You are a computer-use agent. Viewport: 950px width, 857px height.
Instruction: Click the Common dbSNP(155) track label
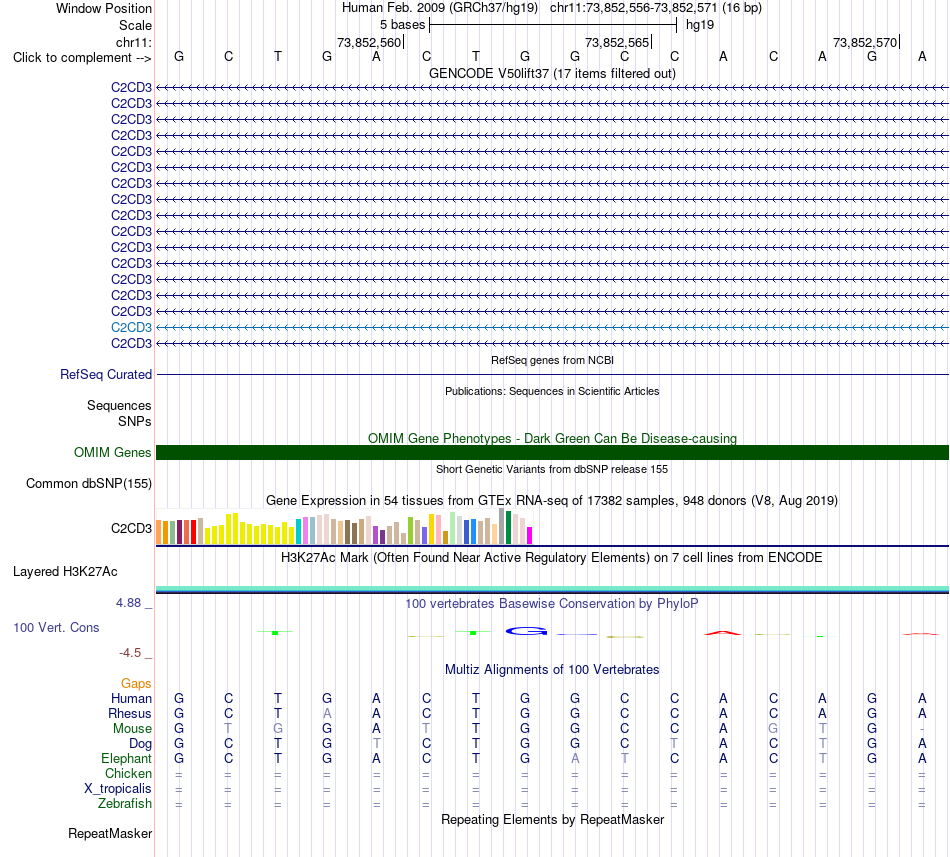88,483
